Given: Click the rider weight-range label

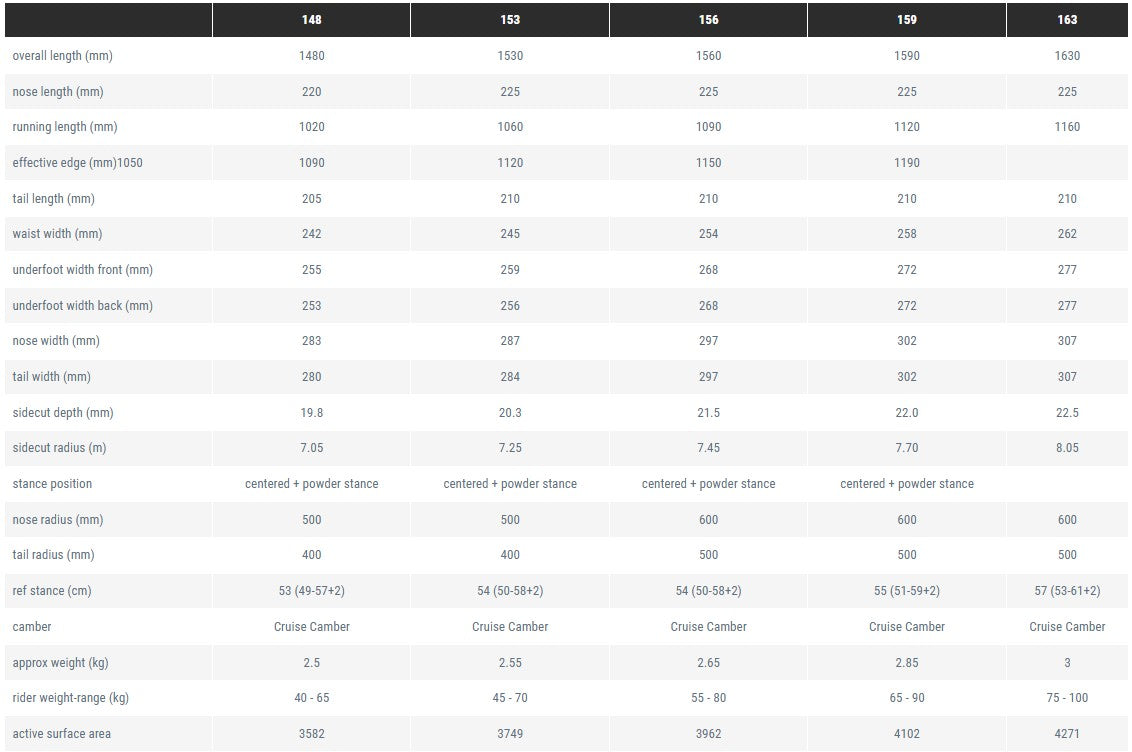Looking at the screenshot, I should pyautogui.click(x=70, y=698).
